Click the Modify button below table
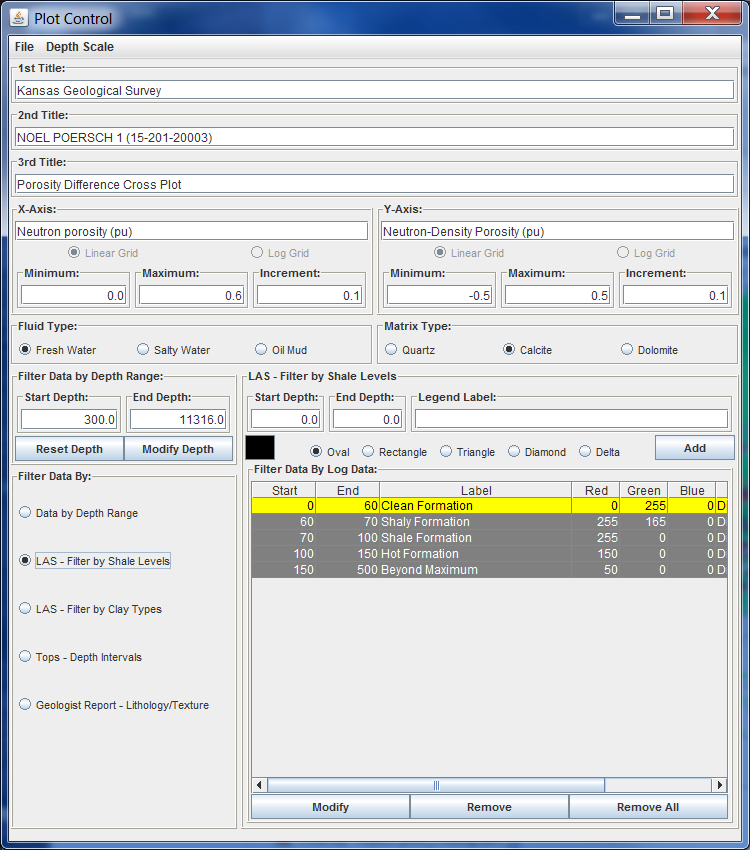Screen dimensions: 750x850 [331, 807]
